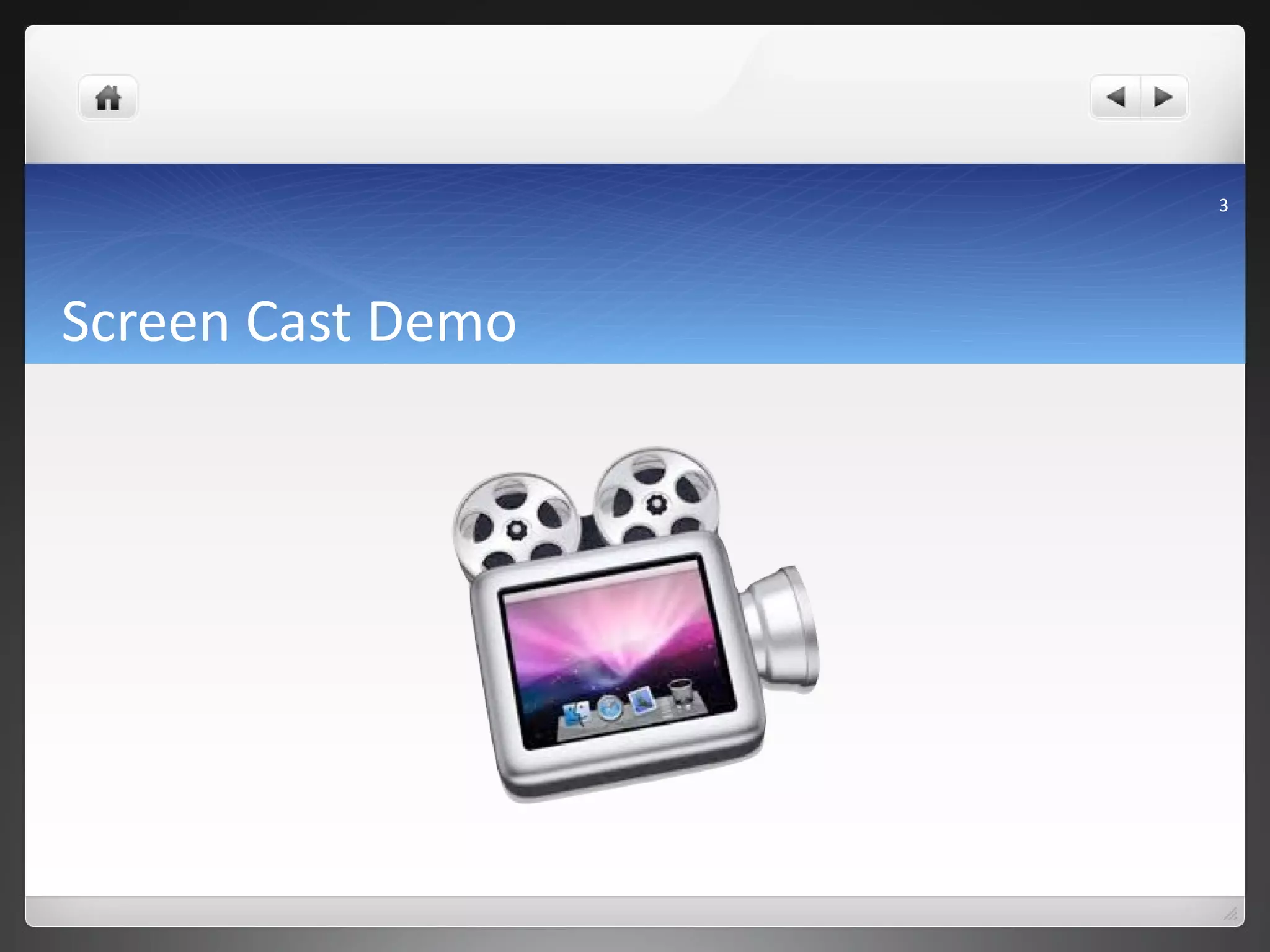The width and height of the screenshot is (1270, 952).
Task: Click the window resize grip corner
Action: tap(1230, 913)
